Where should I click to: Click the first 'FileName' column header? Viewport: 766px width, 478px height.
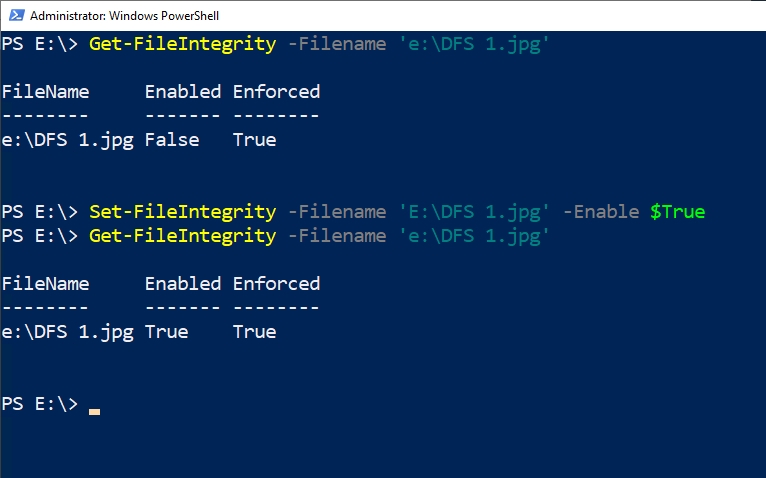(x=45, y=92)
